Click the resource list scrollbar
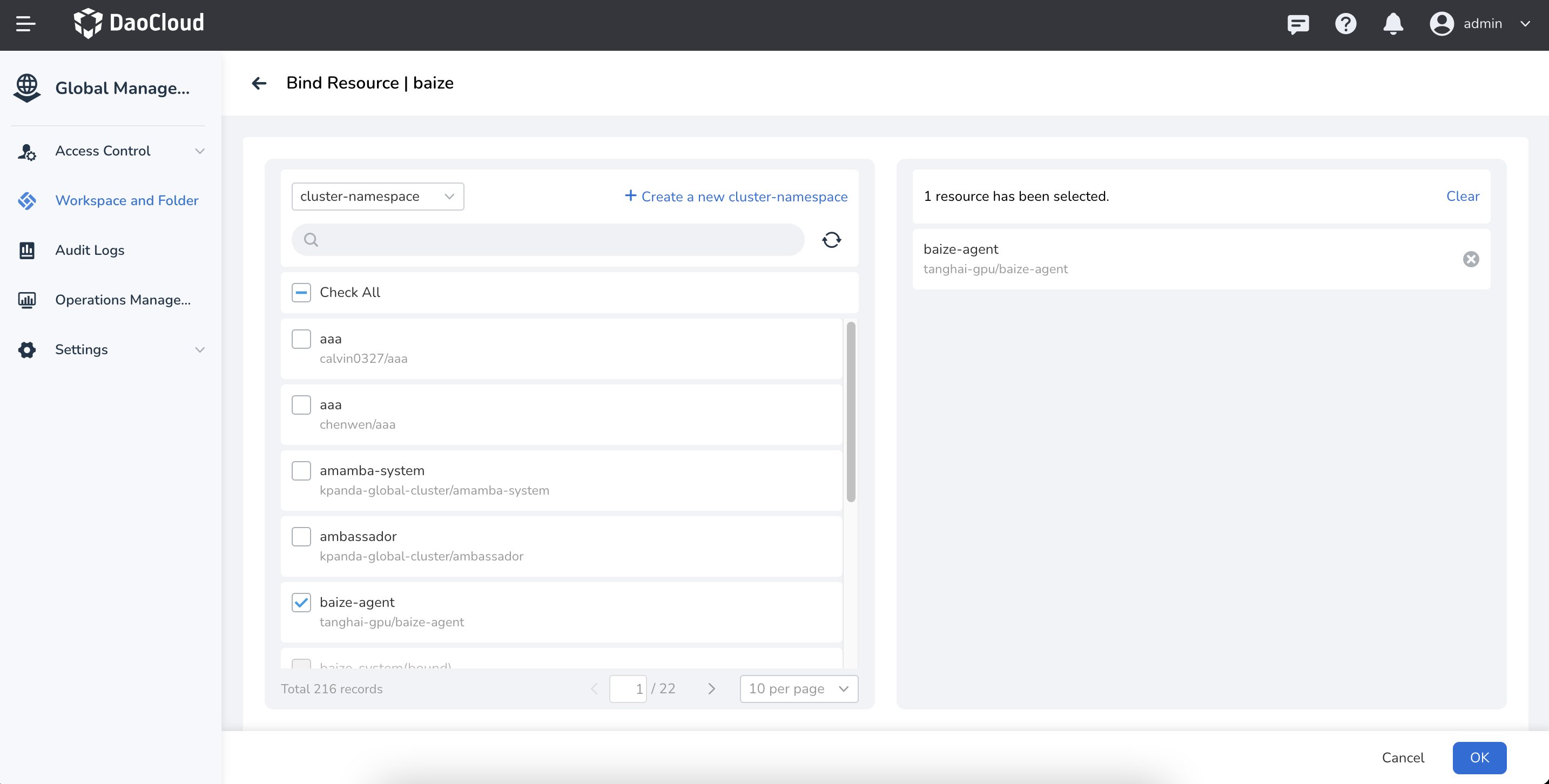This screenshot has height=784, width=1549. (x=850, y=412)
